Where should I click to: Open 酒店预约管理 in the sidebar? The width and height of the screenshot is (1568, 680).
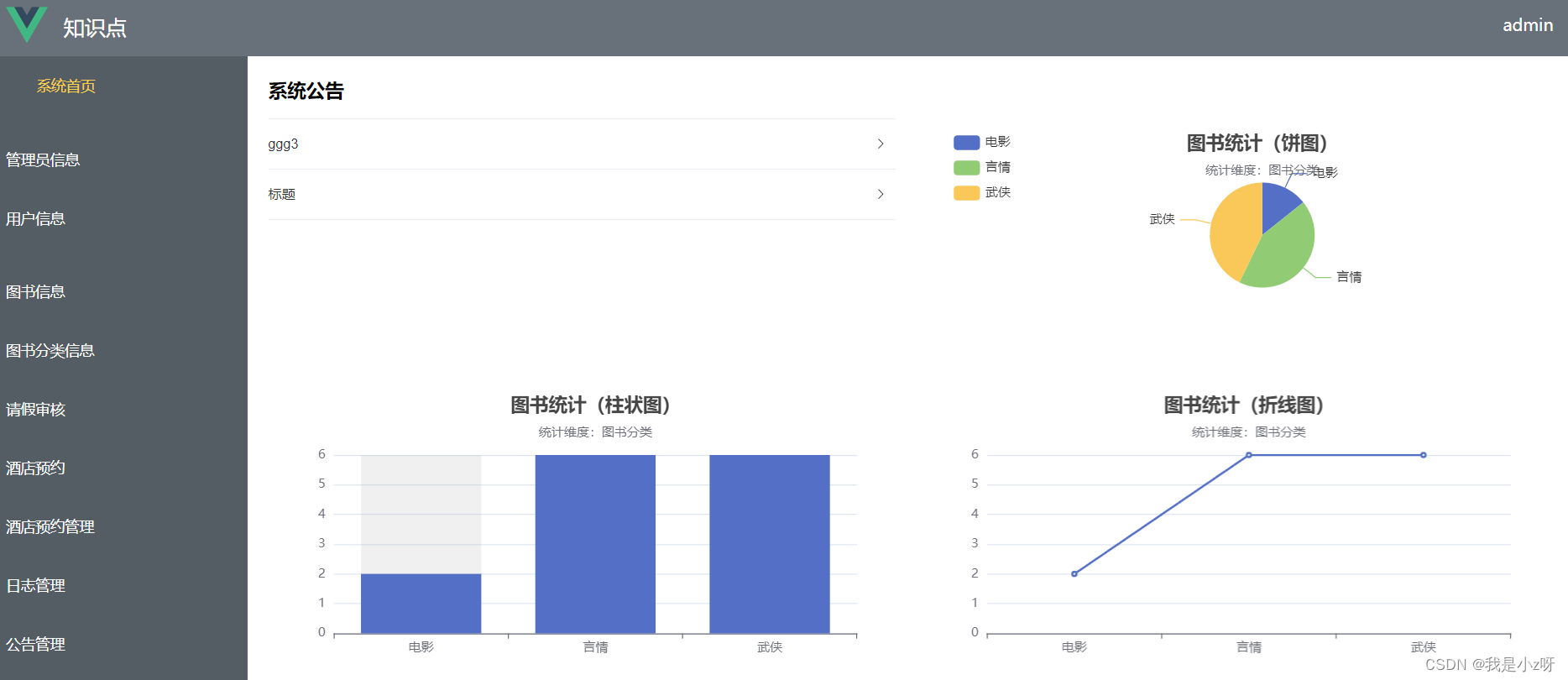[50, 526]
